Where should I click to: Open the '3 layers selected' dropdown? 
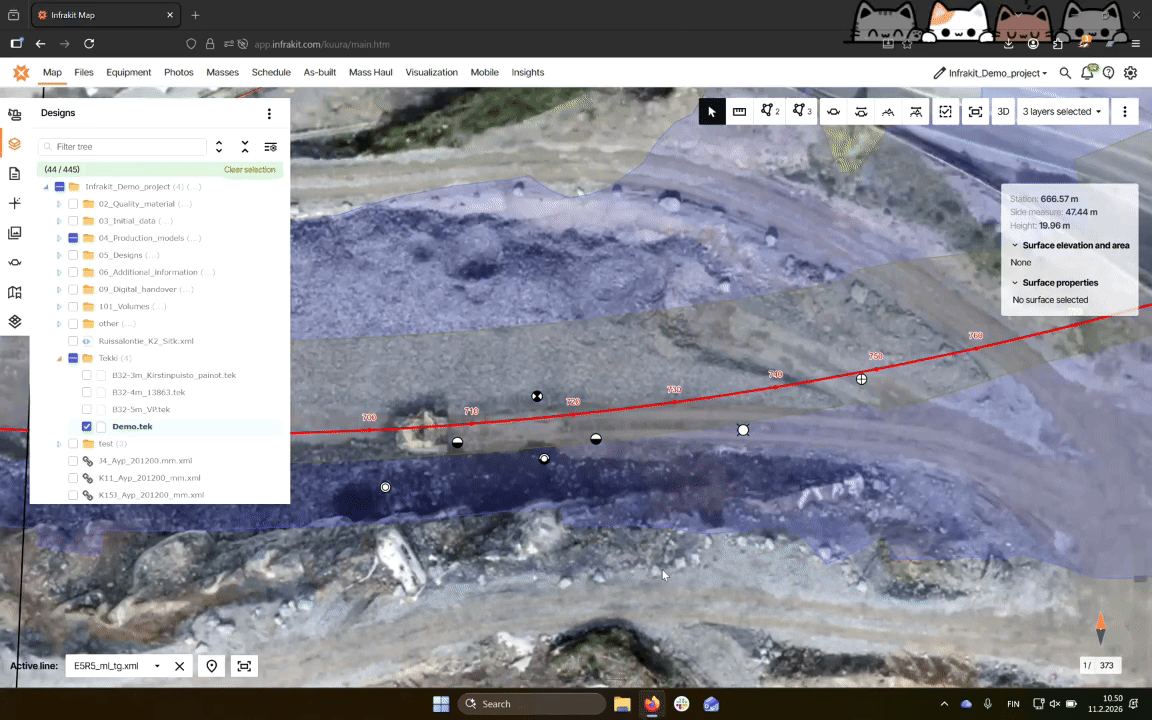[1062, 112]
